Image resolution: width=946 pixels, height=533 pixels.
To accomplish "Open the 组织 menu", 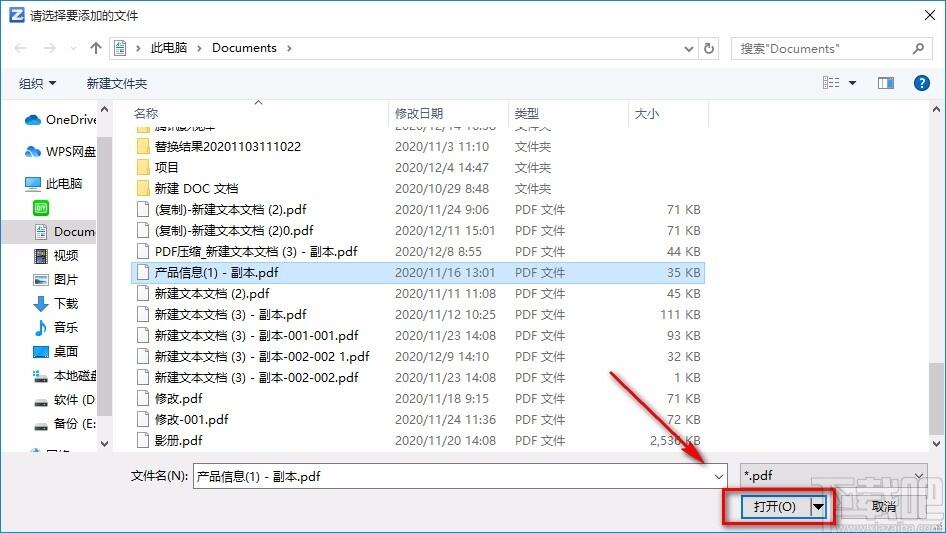I will tap(37, 83).
